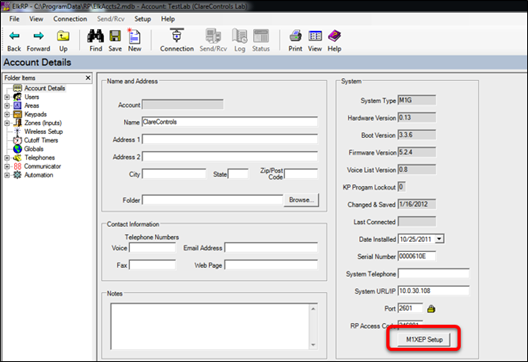
Task: Click the State input field
Action: click(x=238, y=174)
